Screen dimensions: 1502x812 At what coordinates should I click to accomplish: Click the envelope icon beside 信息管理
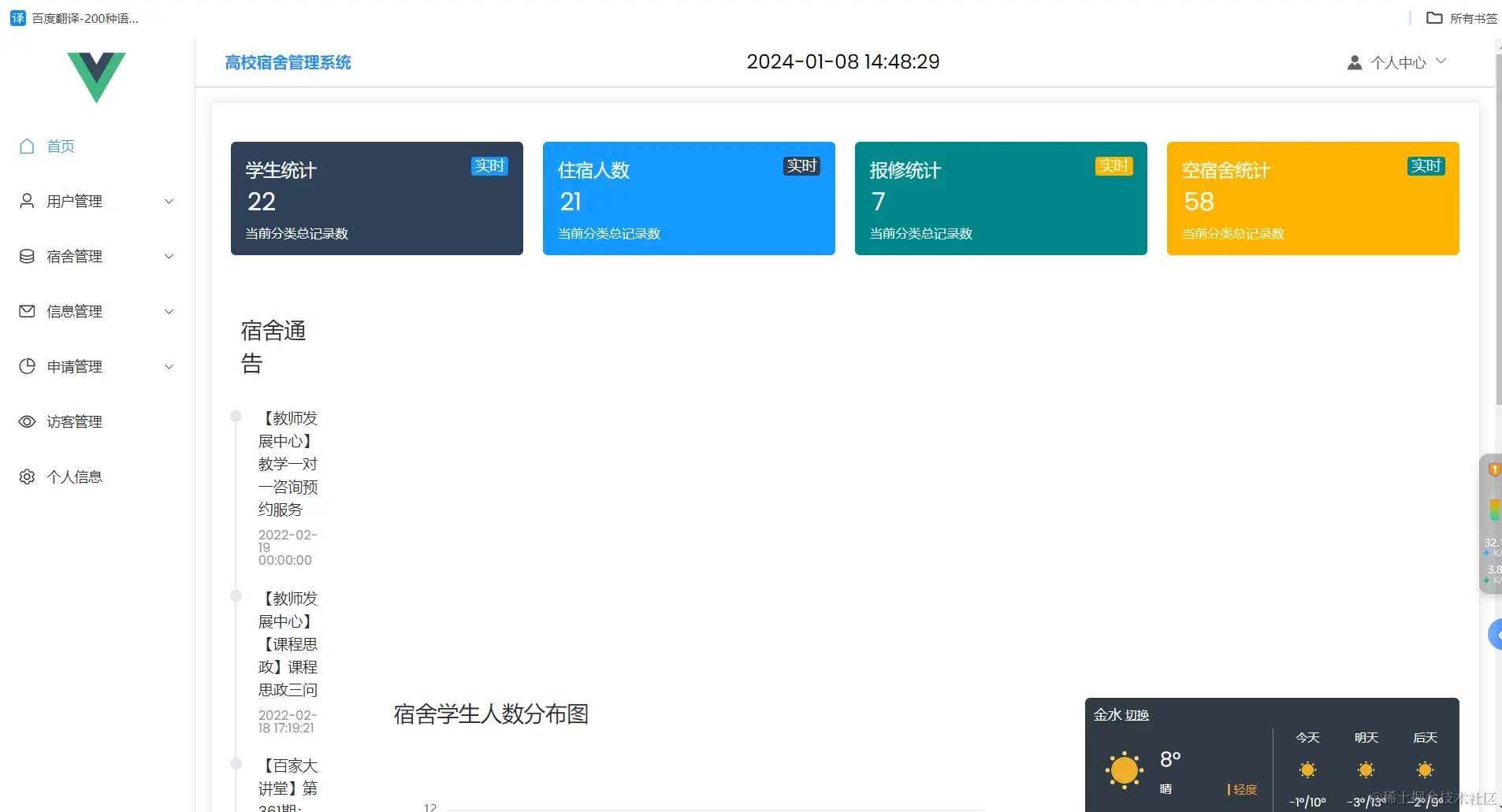[x=27, y=311]
